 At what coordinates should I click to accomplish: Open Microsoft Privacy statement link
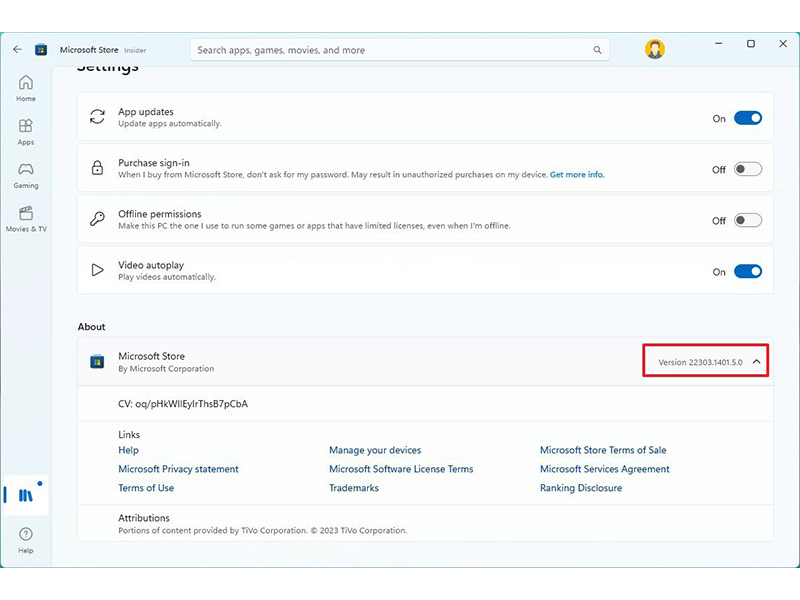tap(178, 469)
